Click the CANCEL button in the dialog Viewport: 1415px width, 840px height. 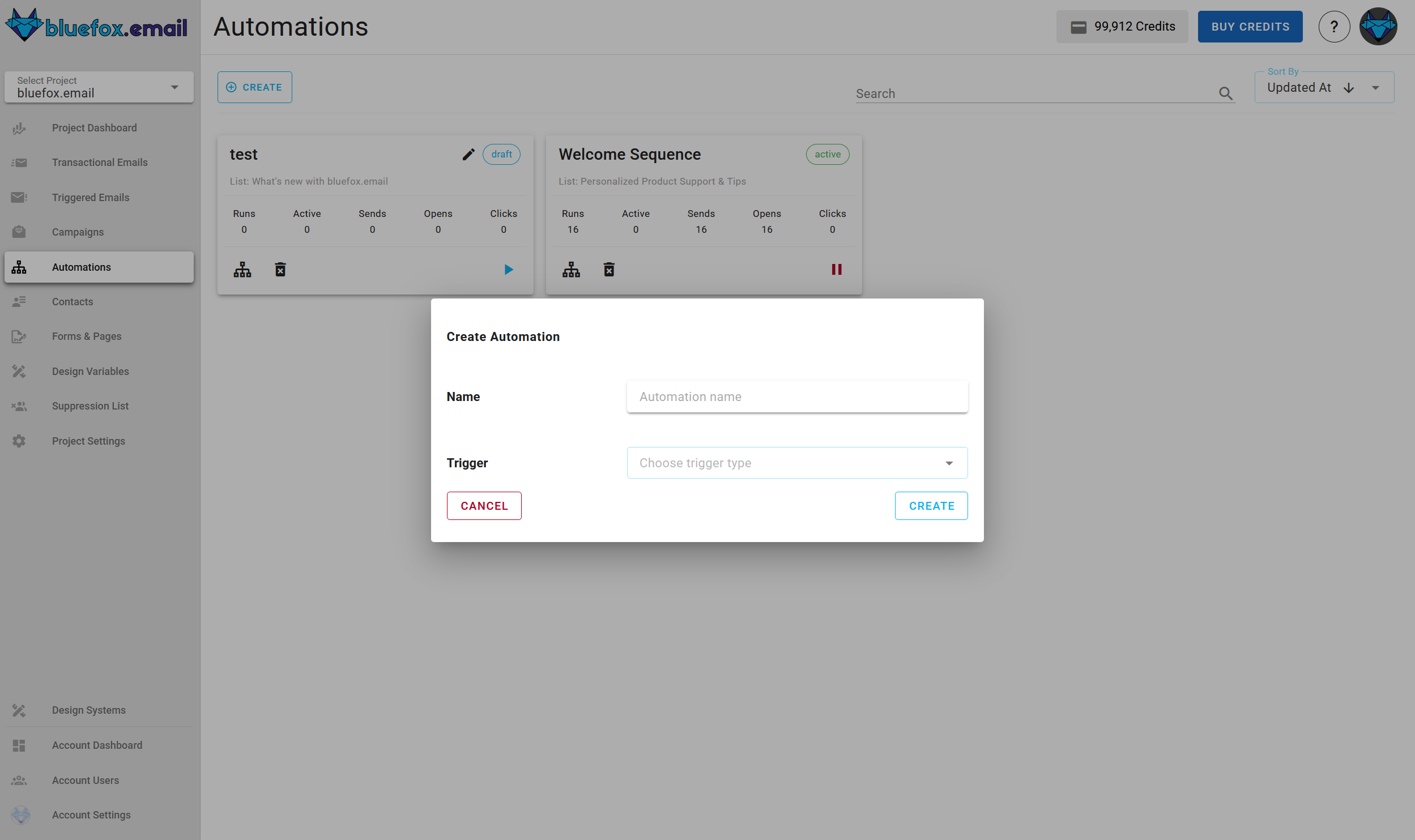coord(484,505)
